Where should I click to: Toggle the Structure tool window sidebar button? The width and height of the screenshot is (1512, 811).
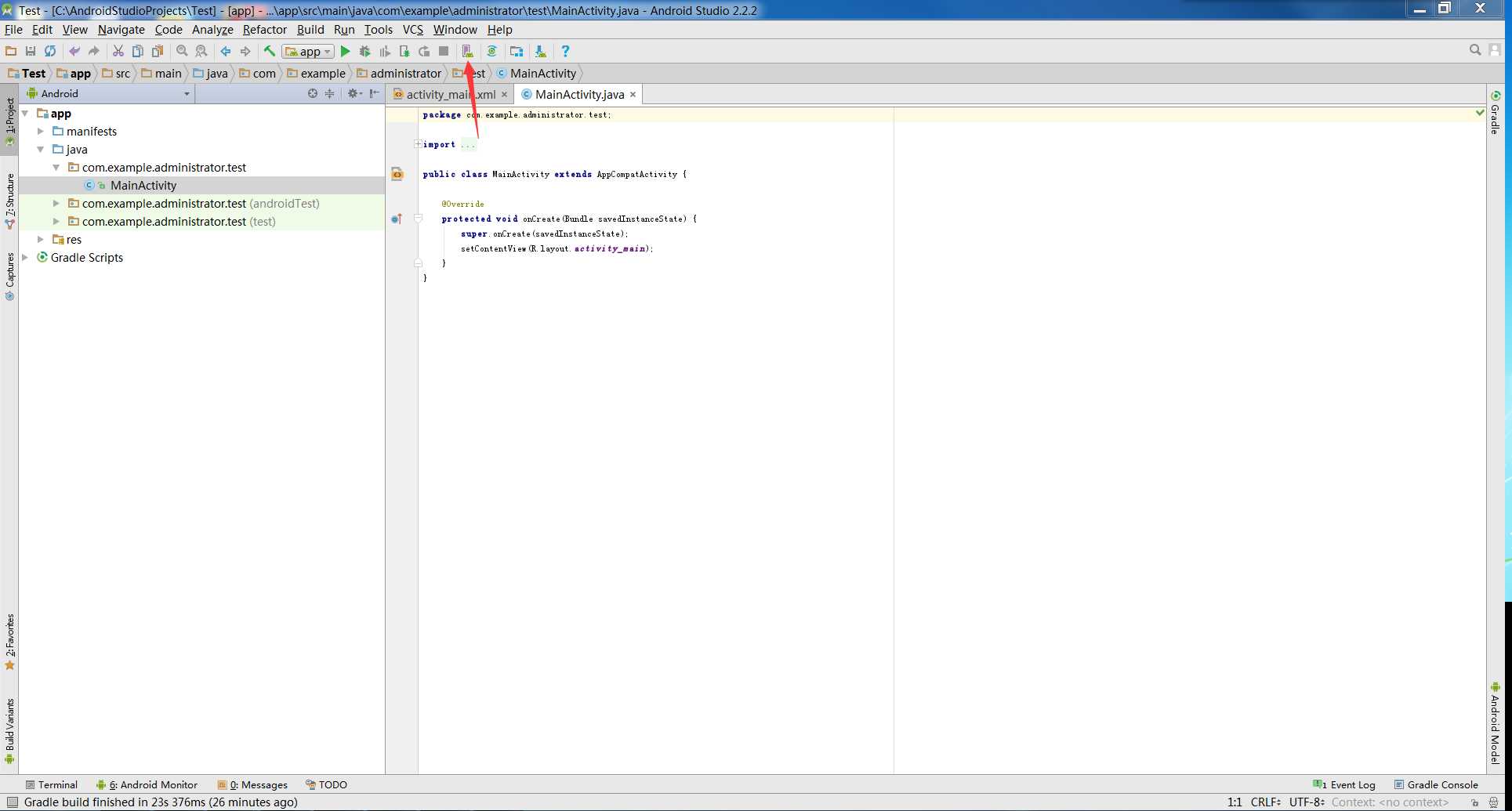pos(9,201)
